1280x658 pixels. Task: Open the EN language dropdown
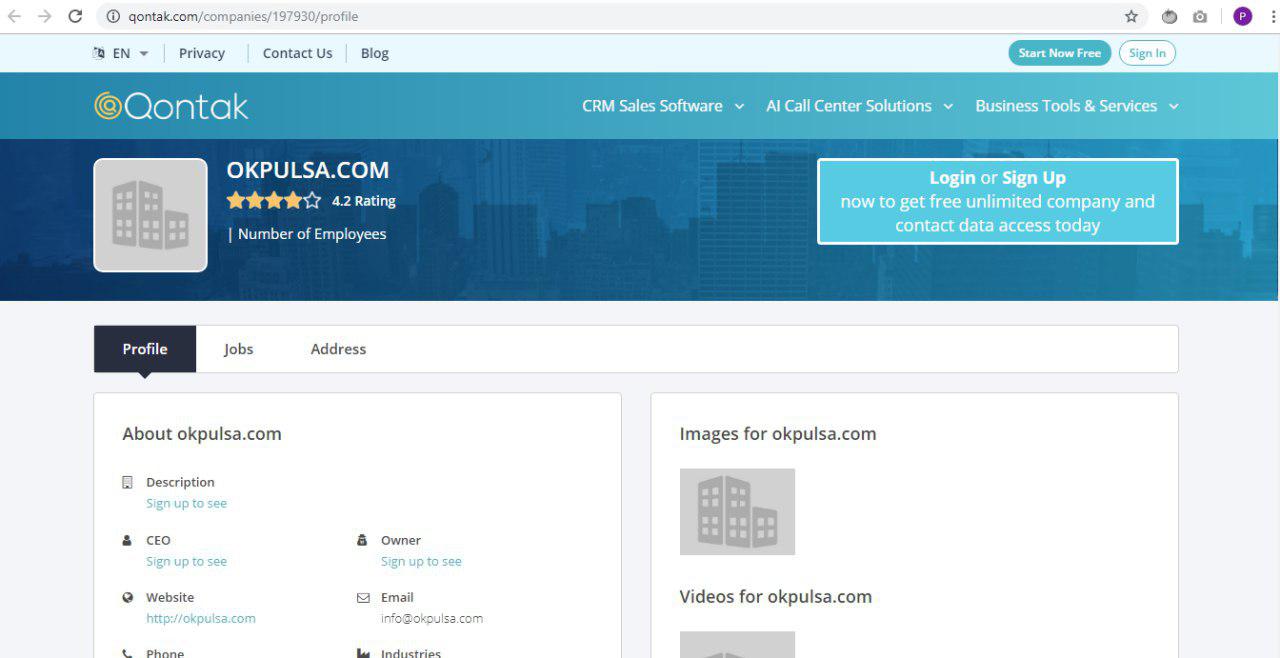click(x=130, y=53)
